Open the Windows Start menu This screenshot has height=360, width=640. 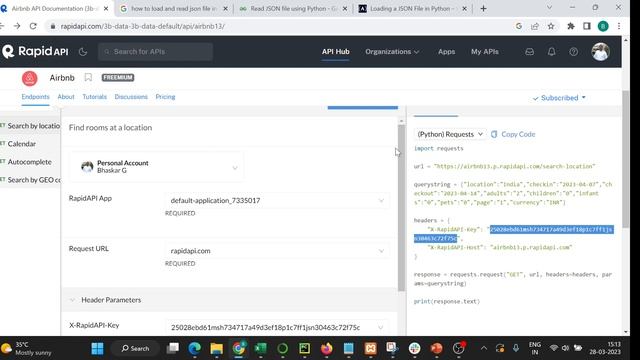pyautogui.click(x=97, y=349)
